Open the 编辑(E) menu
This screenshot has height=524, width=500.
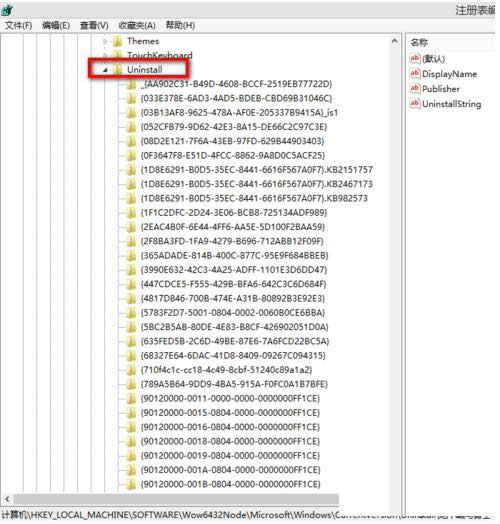coord(56,25)
